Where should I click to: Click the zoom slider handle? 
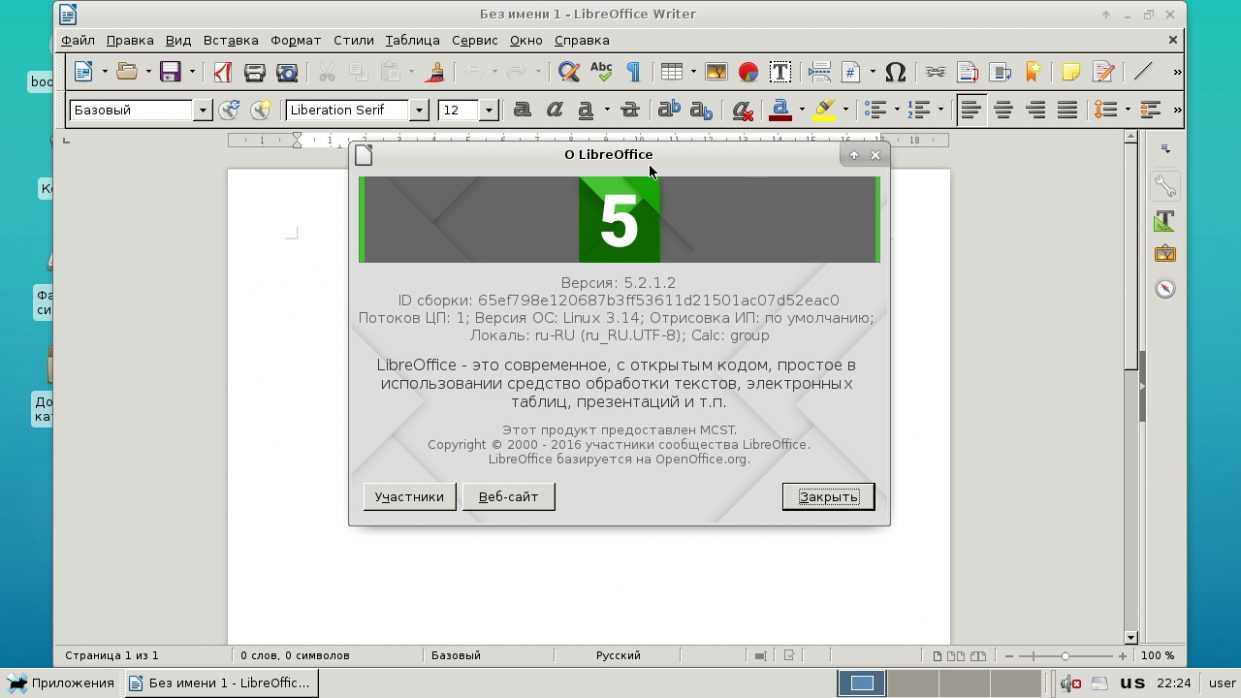pyautogui.click(x=1066, y=656)
